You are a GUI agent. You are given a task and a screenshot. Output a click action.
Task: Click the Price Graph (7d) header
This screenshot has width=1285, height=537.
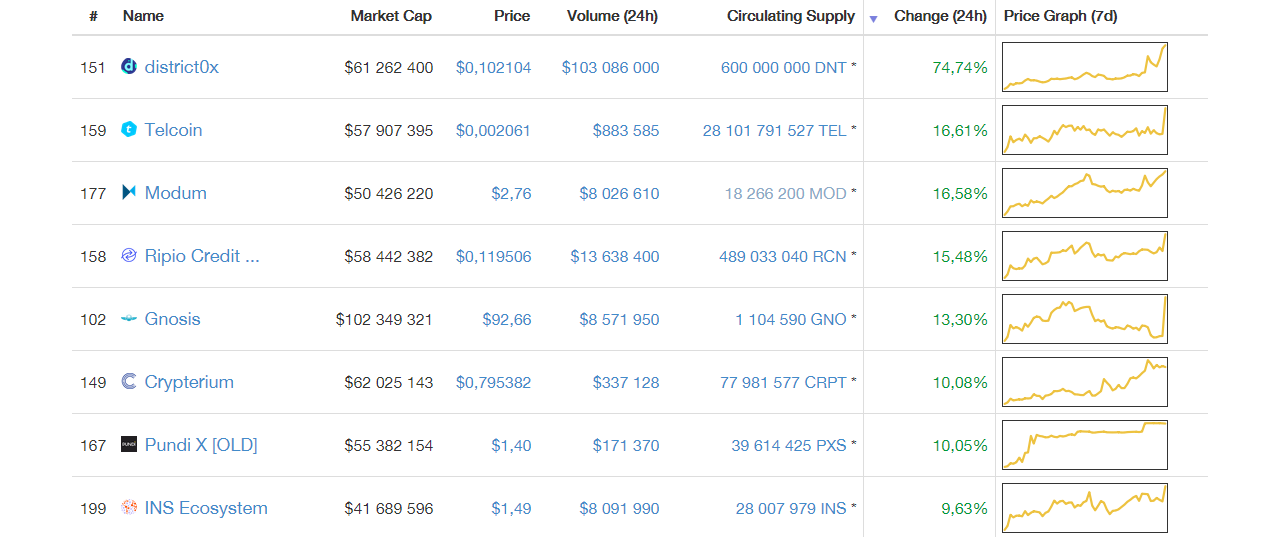[1060, 16]
